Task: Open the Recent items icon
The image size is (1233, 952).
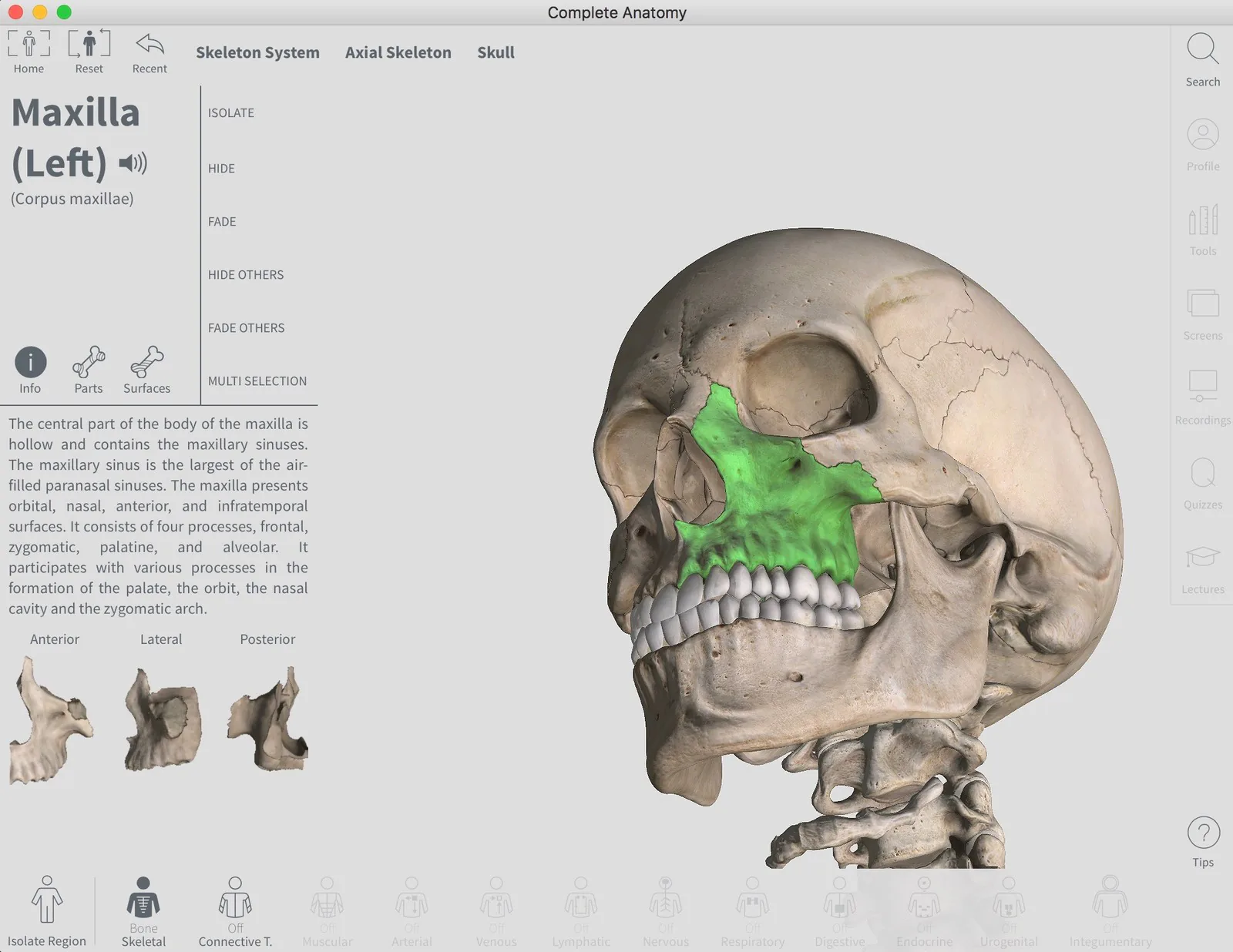Action: click(x=150, y=44)
